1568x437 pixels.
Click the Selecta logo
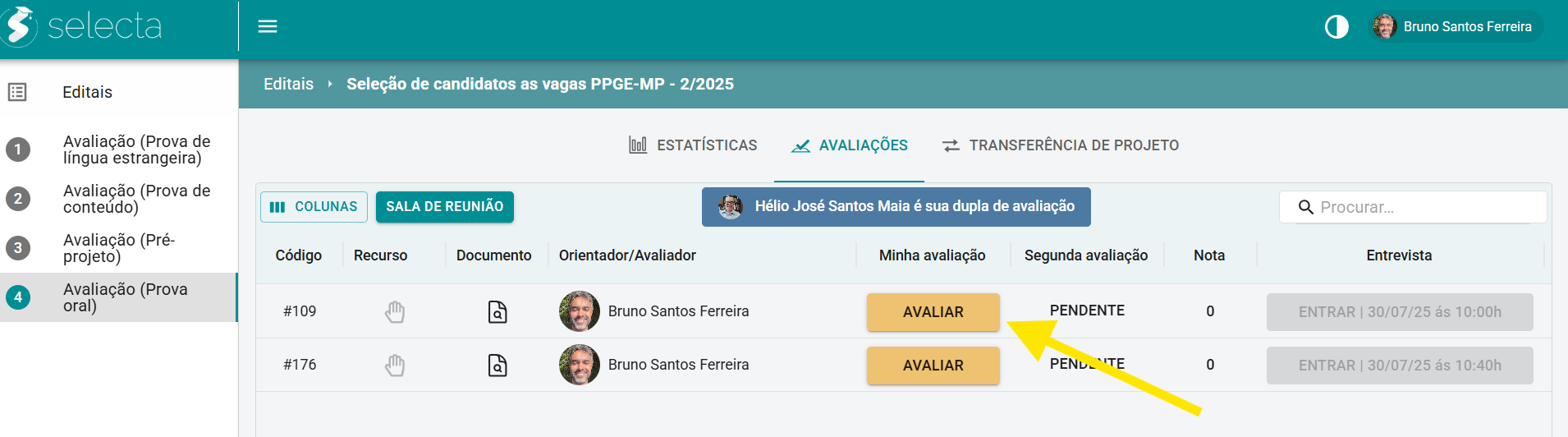tap(82, 26)
